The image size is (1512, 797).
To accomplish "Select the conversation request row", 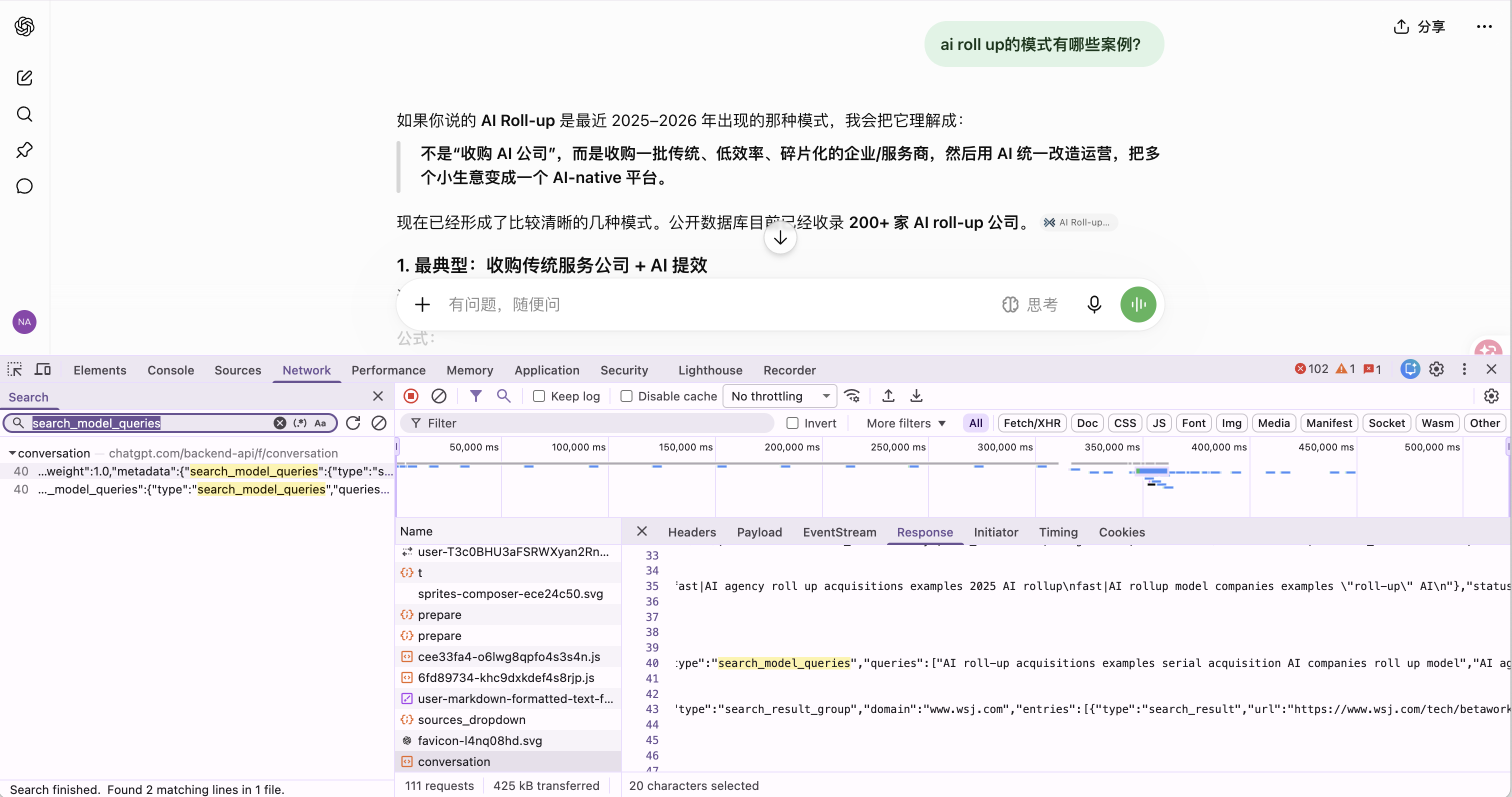I will [508, 762].
